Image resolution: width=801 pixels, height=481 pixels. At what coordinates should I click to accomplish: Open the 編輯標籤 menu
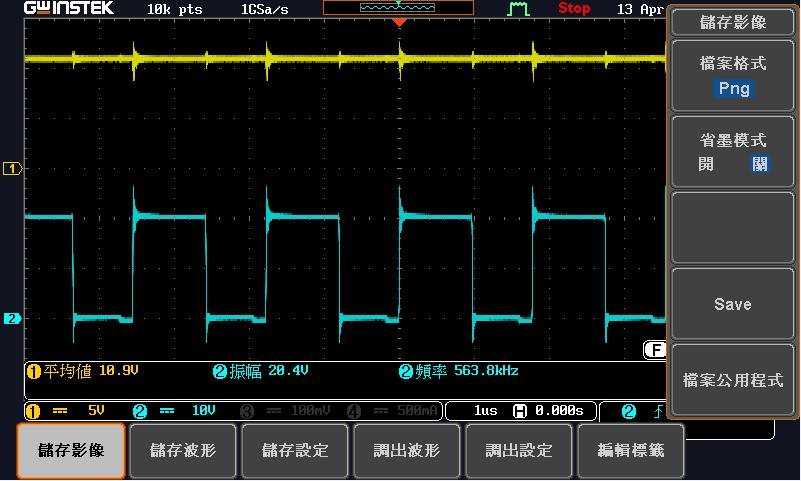631,450
